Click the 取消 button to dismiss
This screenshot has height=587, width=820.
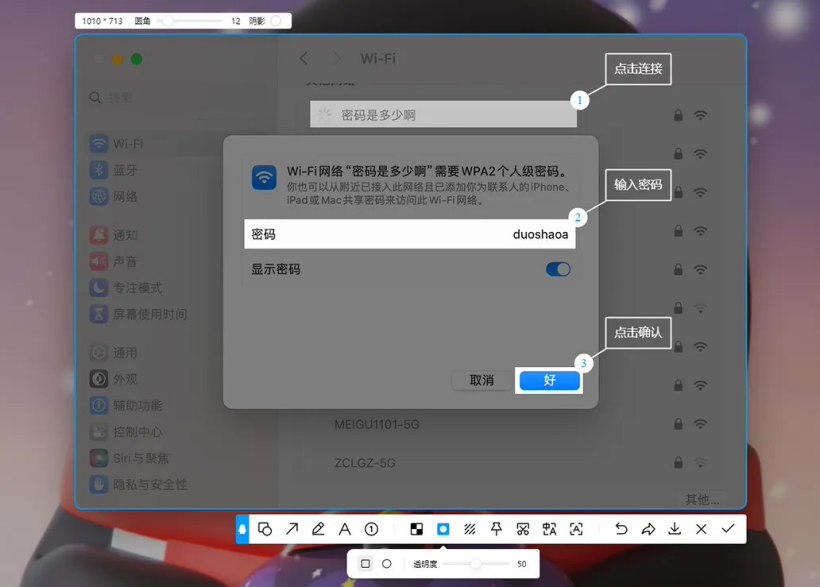pos(480,381)
